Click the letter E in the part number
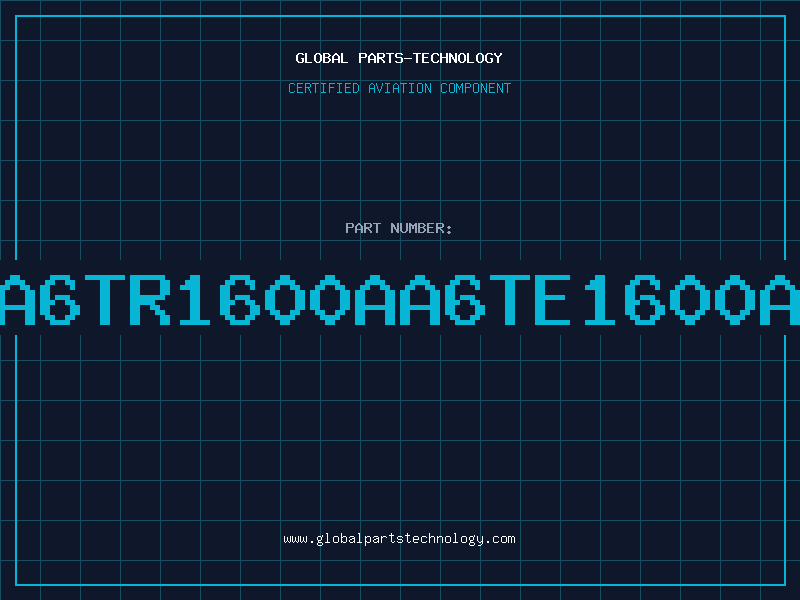The height and width of the screenshot is (600, 800). coord(551,300)
